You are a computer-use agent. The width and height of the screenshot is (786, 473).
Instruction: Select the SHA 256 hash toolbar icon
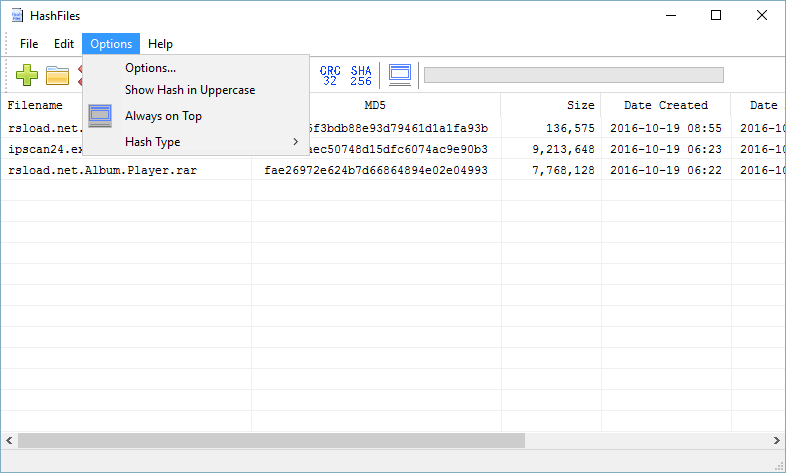tap(361, 75)
